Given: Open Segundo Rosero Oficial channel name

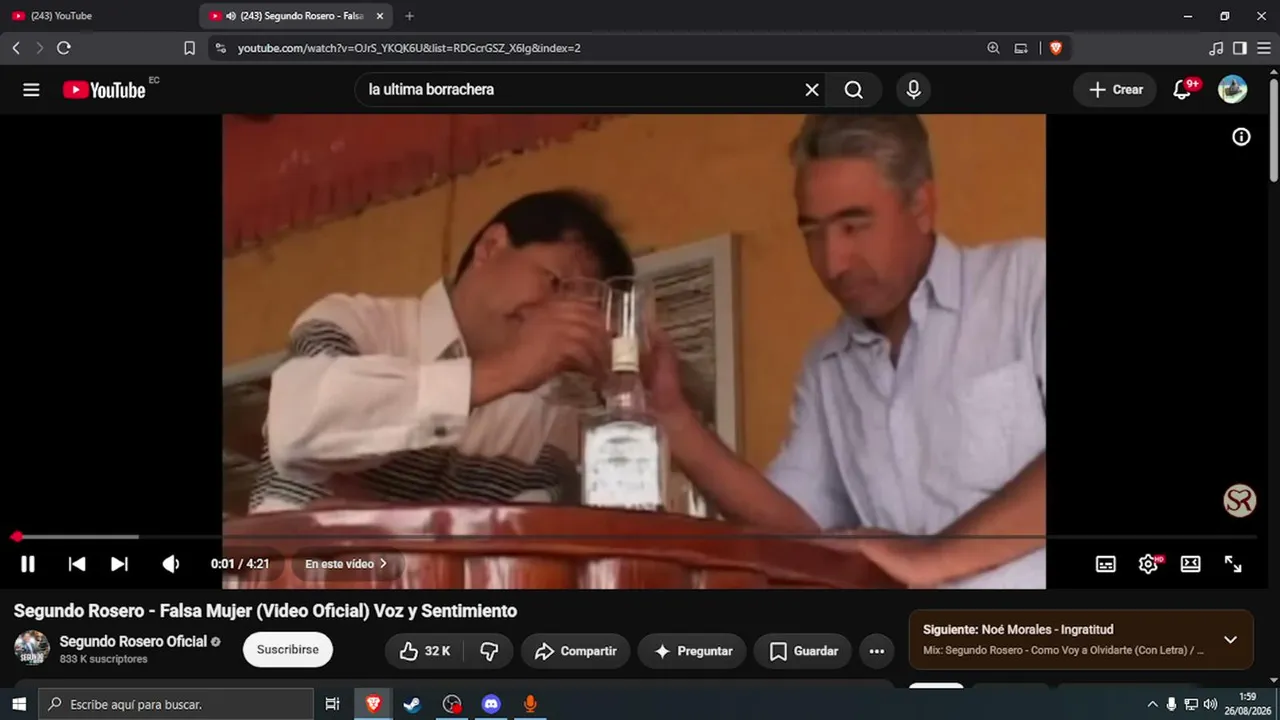Looking at the screenshot, I should (x=133, y=641).
